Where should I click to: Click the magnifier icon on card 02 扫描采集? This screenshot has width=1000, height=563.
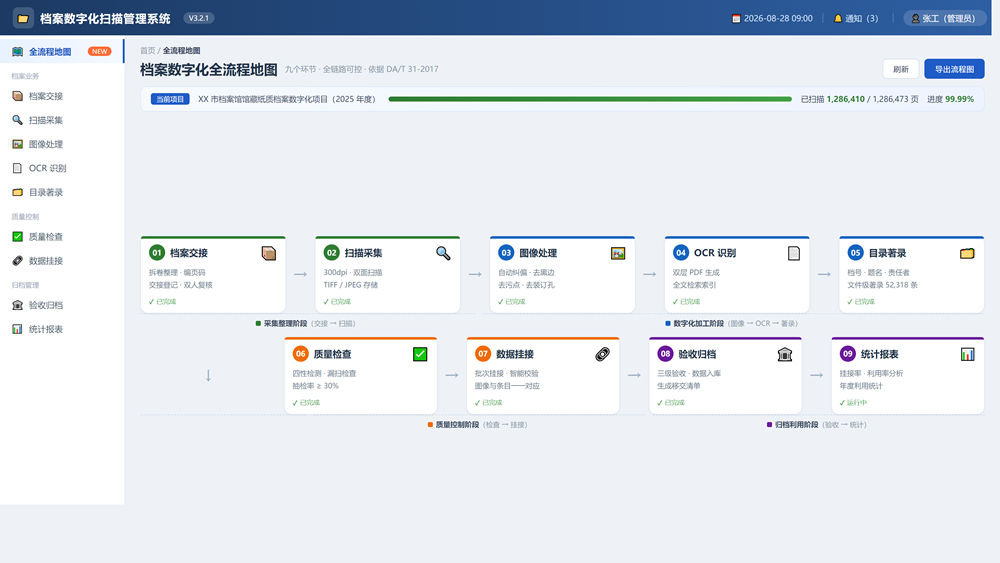tap(443, 253)
